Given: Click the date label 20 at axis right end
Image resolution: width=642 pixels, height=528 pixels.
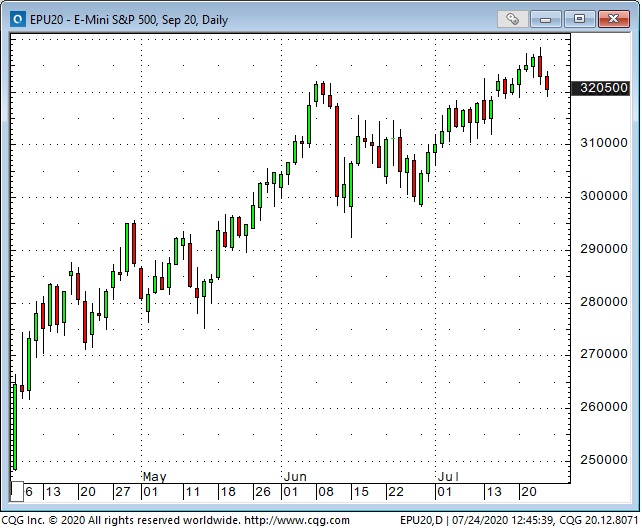Looking at the screenshot, I should (x=529, y=492).
